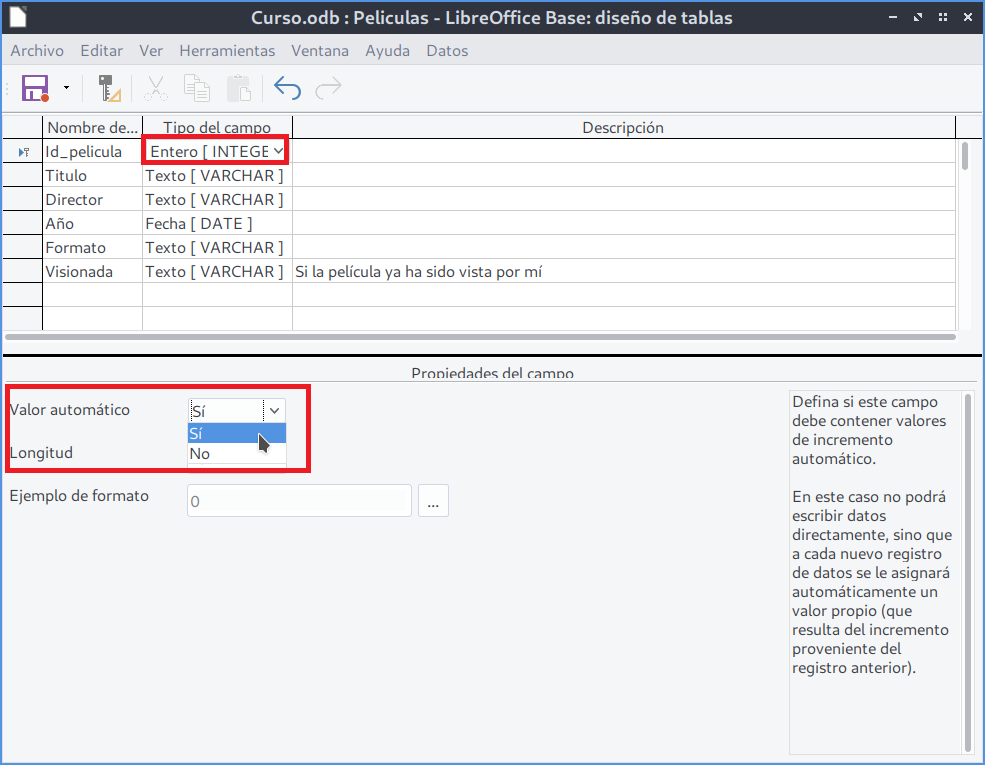Click the Save icon in the toolbar

click(x=36, y=88)
